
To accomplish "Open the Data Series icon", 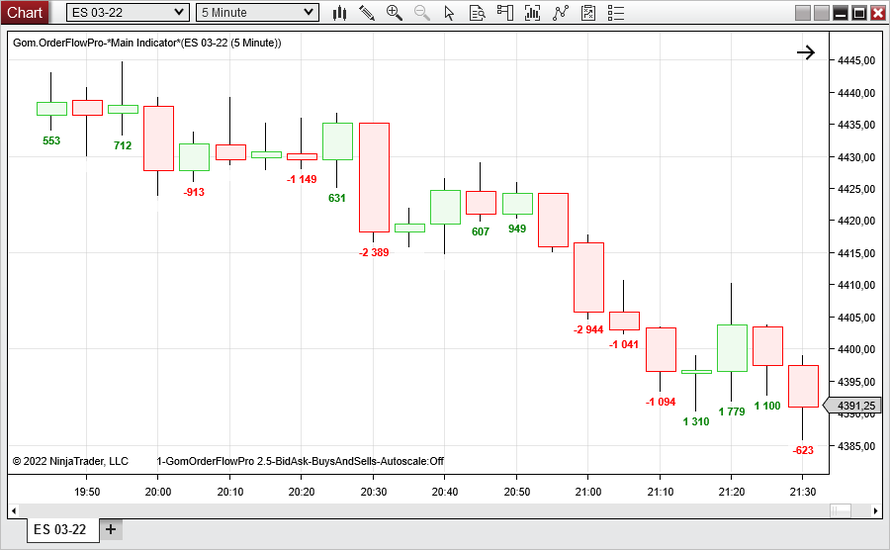I will [x=532, y=12].
